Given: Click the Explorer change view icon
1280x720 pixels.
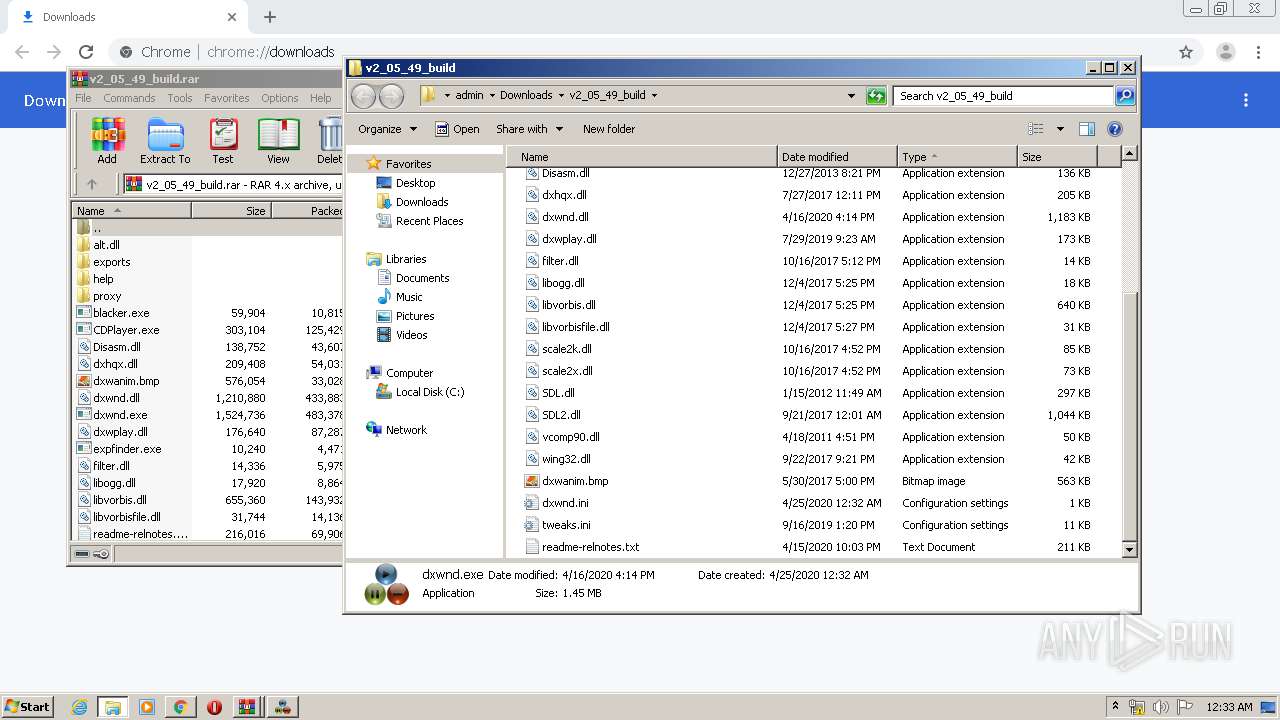Looking at the screenshot, I should click(x=1036, y=129).
